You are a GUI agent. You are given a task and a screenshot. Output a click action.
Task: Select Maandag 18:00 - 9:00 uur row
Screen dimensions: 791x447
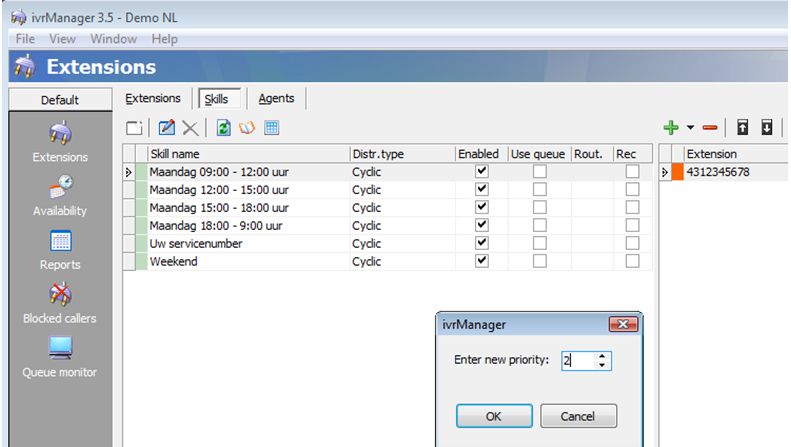click(387, 226)
